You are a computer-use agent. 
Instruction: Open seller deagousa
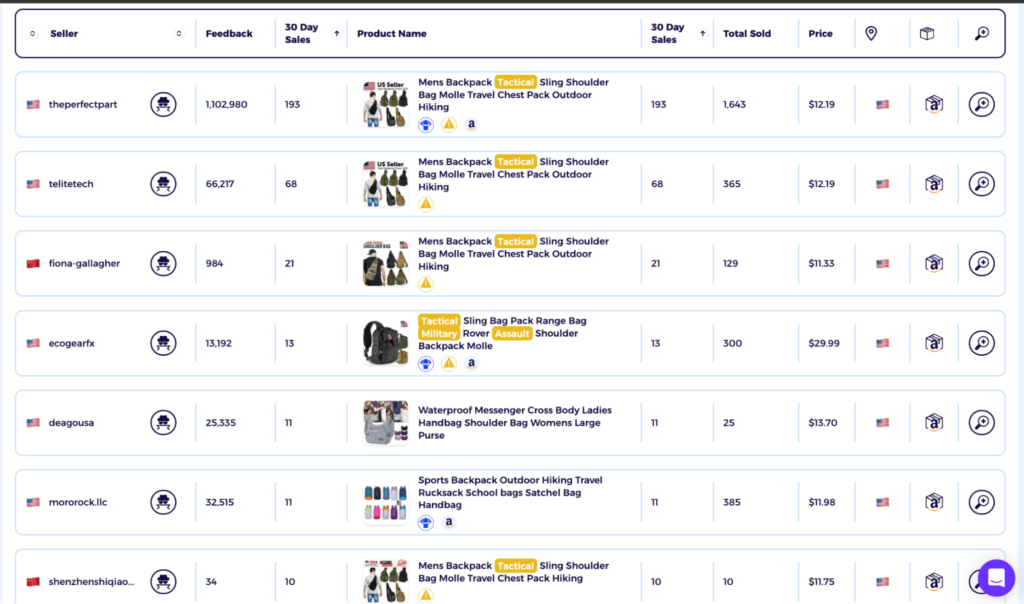71,423
